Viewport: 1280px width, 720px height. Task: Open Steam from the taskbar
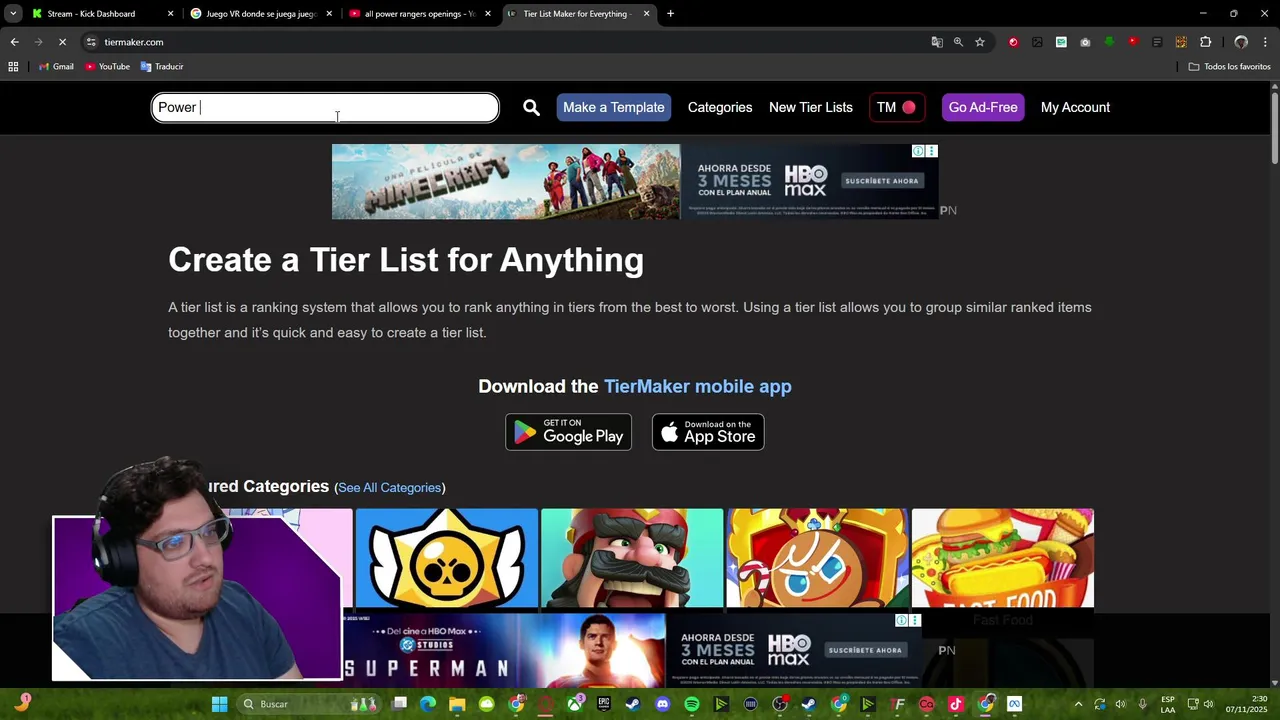(632, 704)
